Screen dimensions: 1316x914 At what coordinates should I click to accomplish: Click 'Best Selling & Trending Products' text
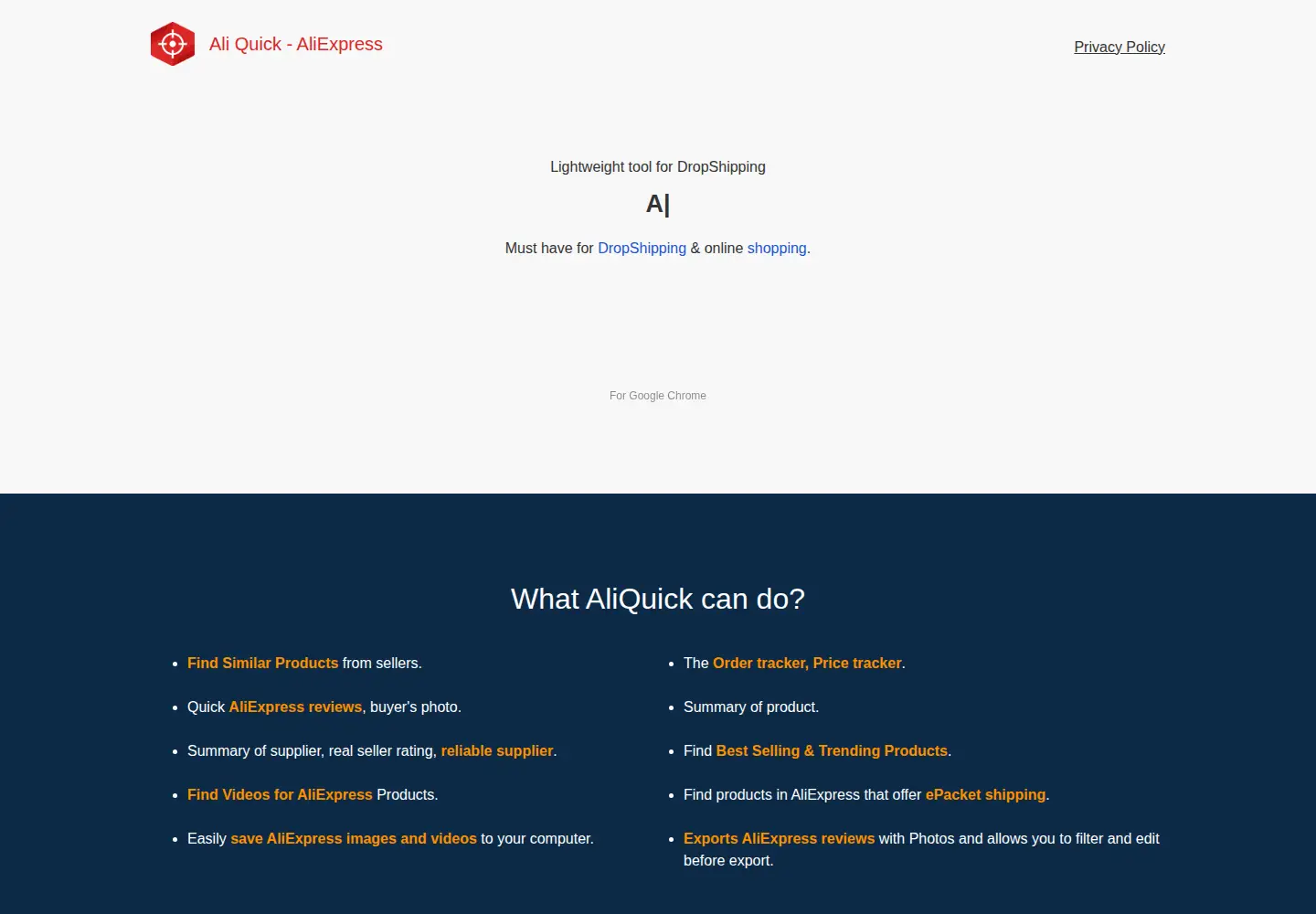pos(832,750)
